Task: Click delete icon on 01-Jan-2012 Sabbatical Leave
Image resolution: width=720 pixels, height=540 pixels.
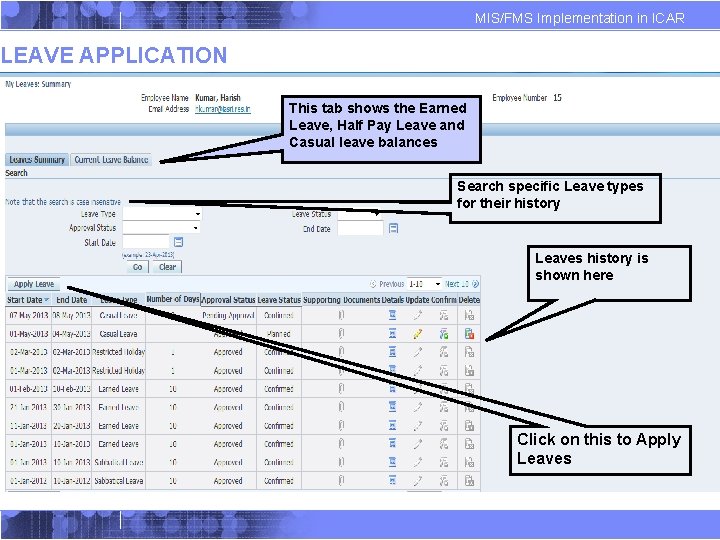Action: click(469, 480)
